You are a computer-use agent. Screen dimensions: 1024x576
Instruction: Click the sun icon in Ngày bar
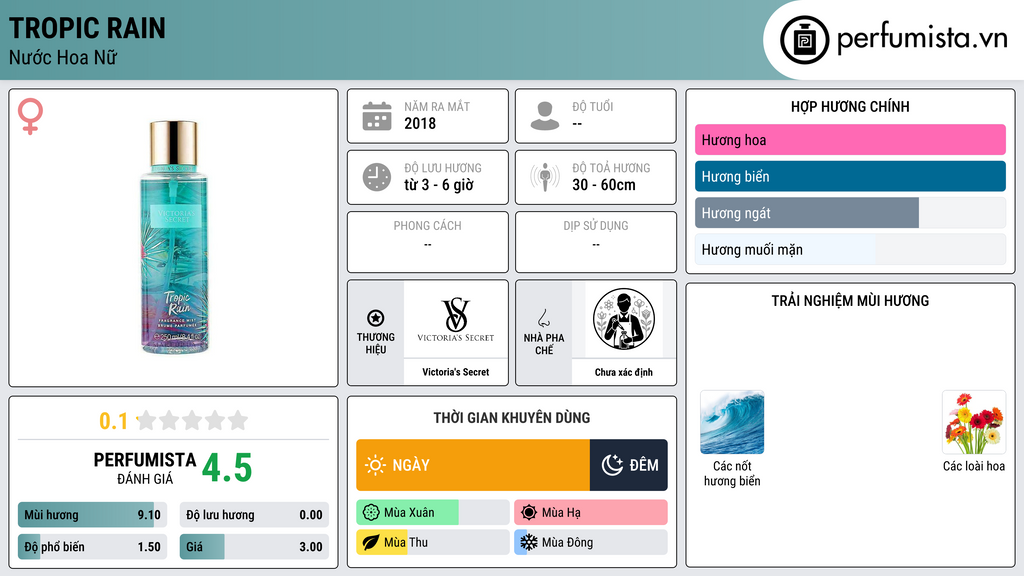(x=375, y=465)
